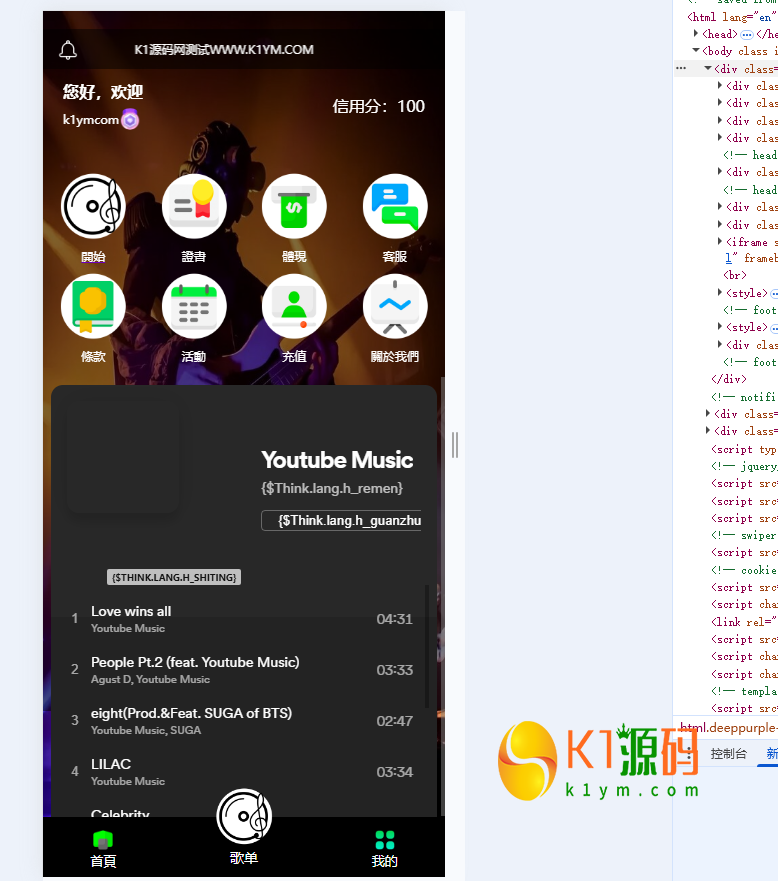Image resolution: width=778 pixels, height=881 pixels.
Task: Collapse the body element in devtools
Action: [x=696, y=51]
